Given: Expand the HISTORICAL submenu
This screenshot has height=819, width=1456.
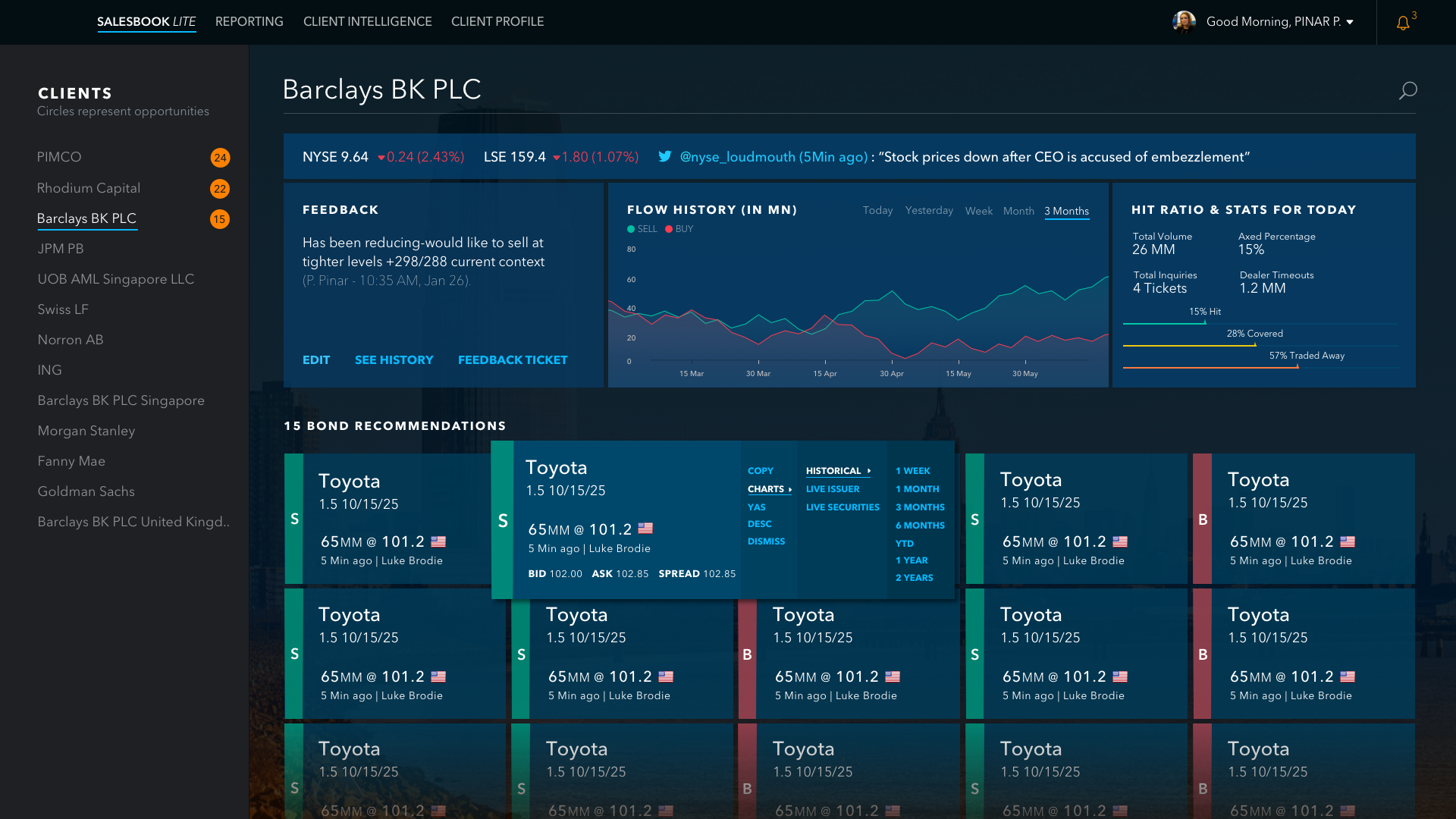Looking at the screenshot, I should coord(838,471).
